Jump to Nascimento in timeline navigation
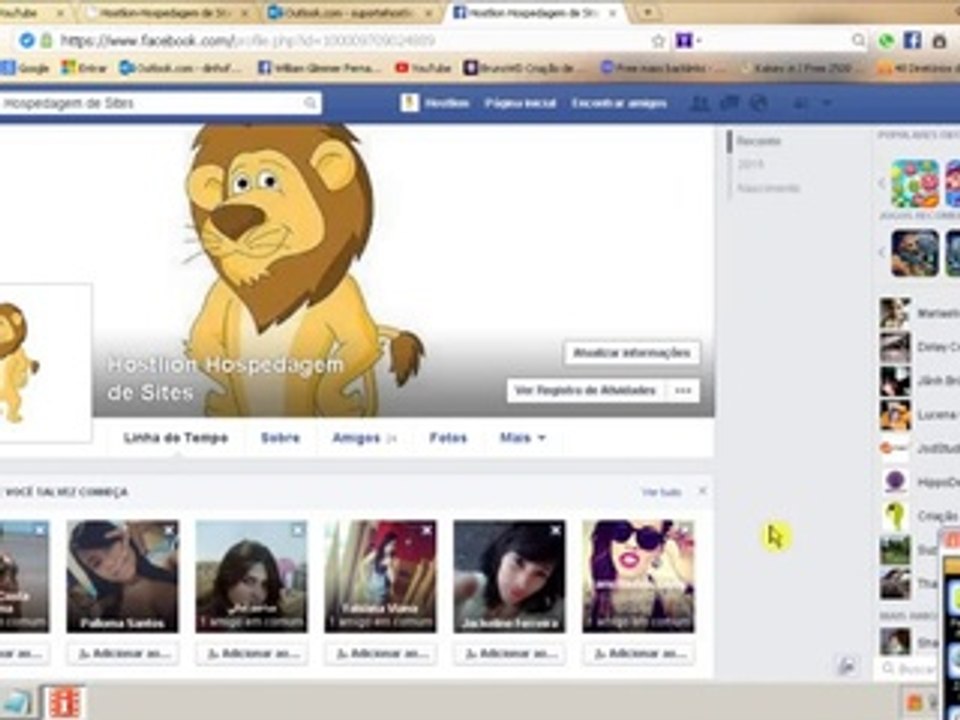960x720 pixels. (x=768, y=188)
